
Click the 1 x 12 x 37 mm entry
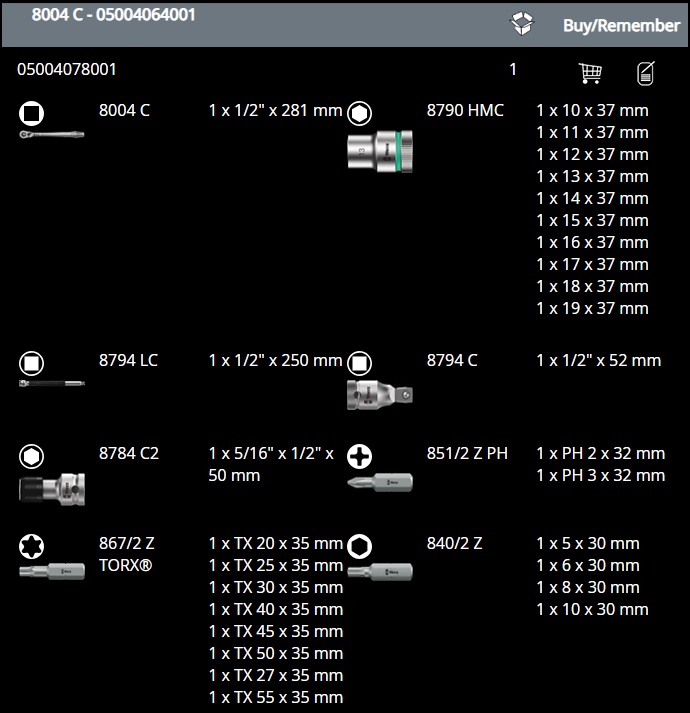(592, 155)
